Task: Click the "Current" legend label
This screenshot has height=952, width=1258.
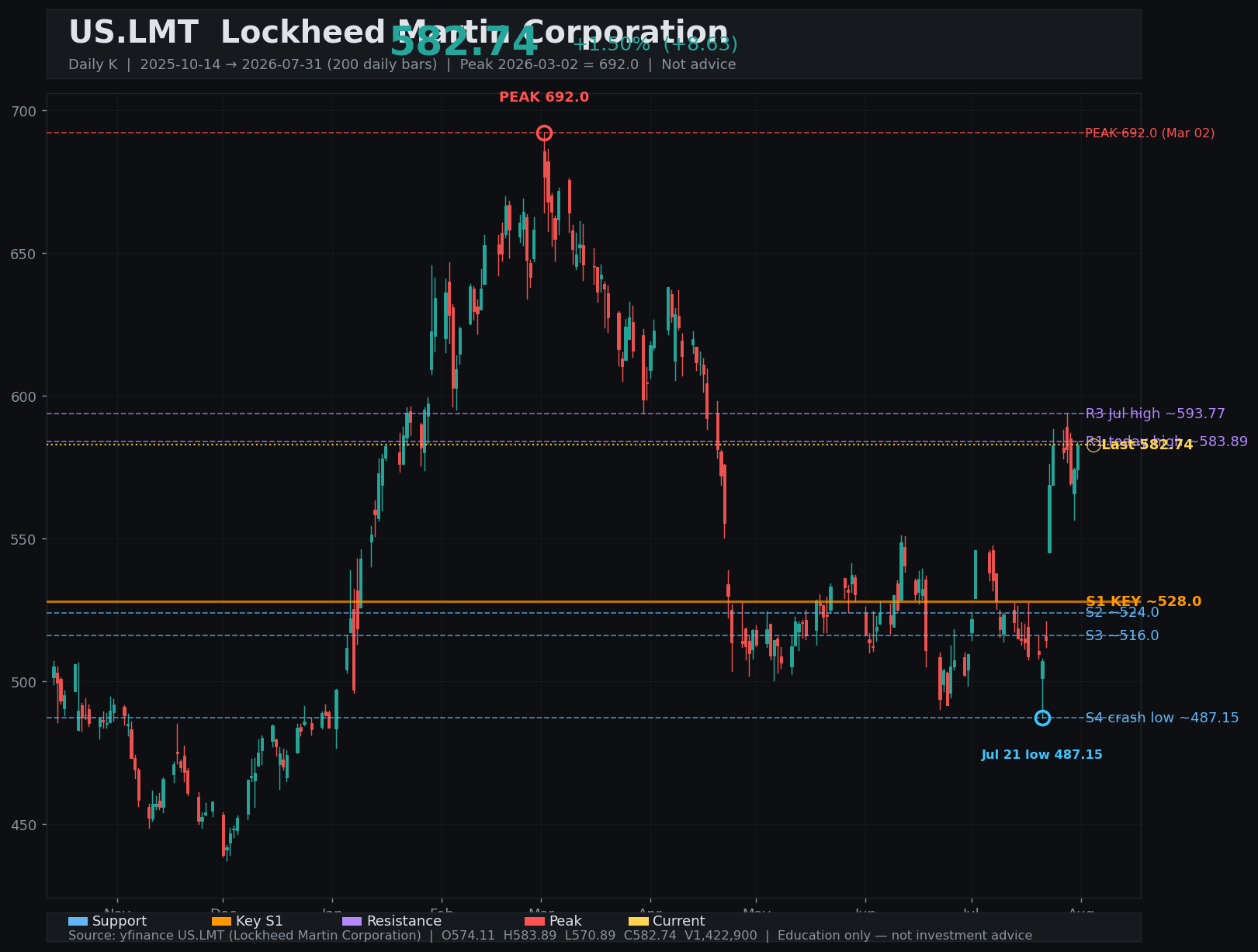Action: 679,922
